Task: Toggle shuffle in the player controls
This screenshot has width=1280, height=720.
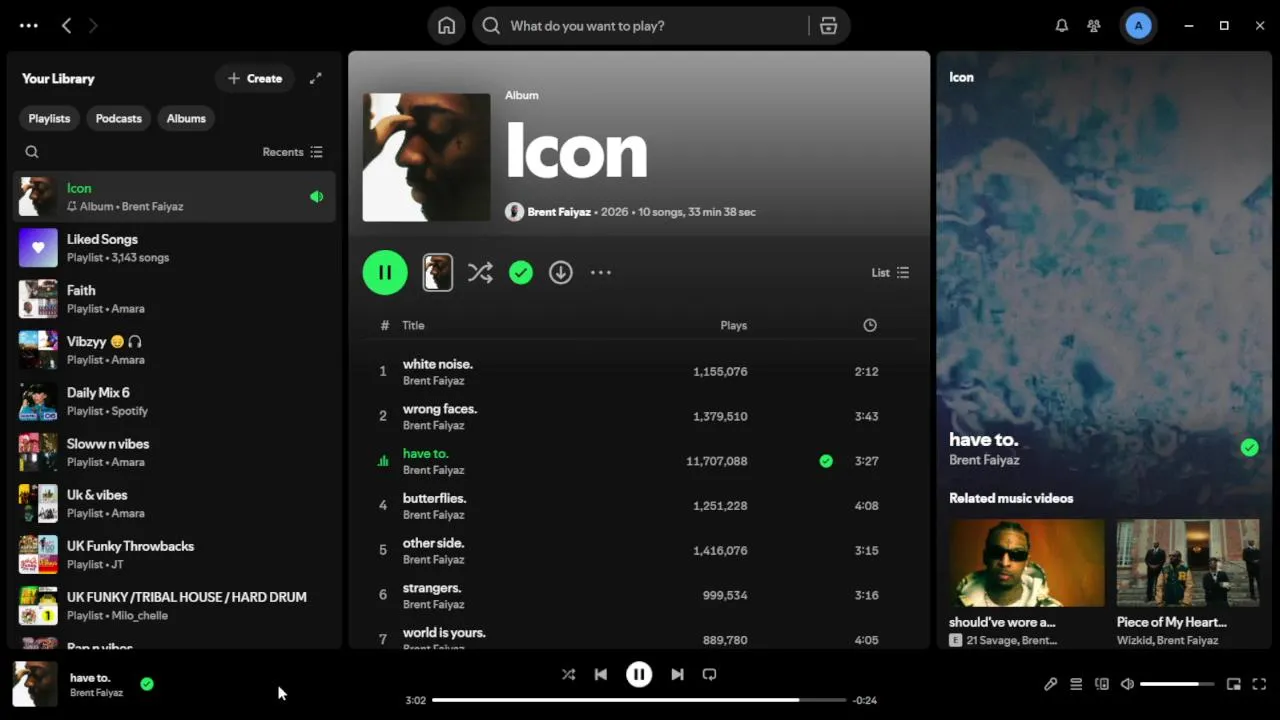Action: coord(568,674)
